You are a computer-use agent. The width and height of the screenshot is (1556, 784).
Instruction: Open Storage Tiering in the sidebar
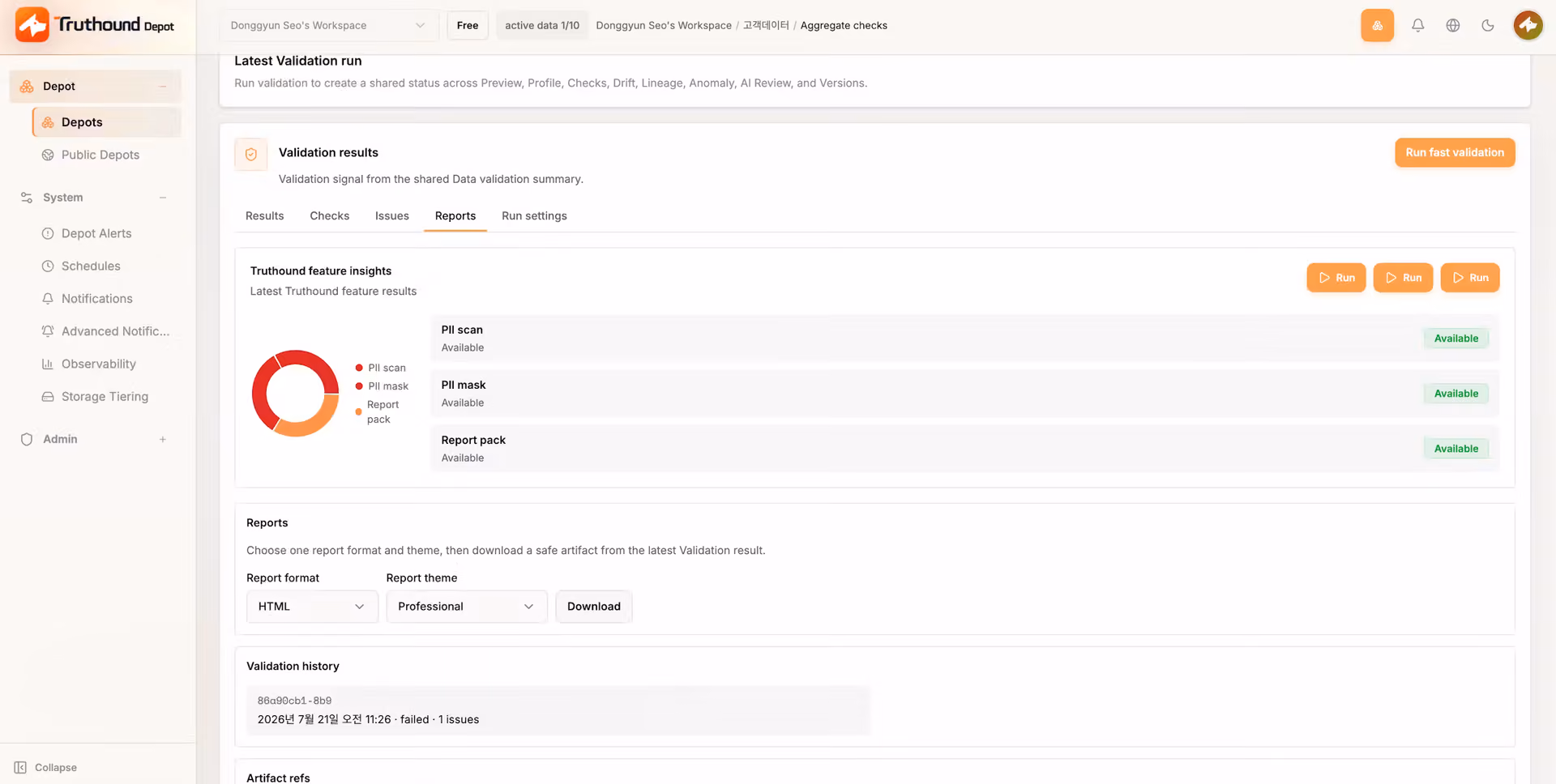105,397
